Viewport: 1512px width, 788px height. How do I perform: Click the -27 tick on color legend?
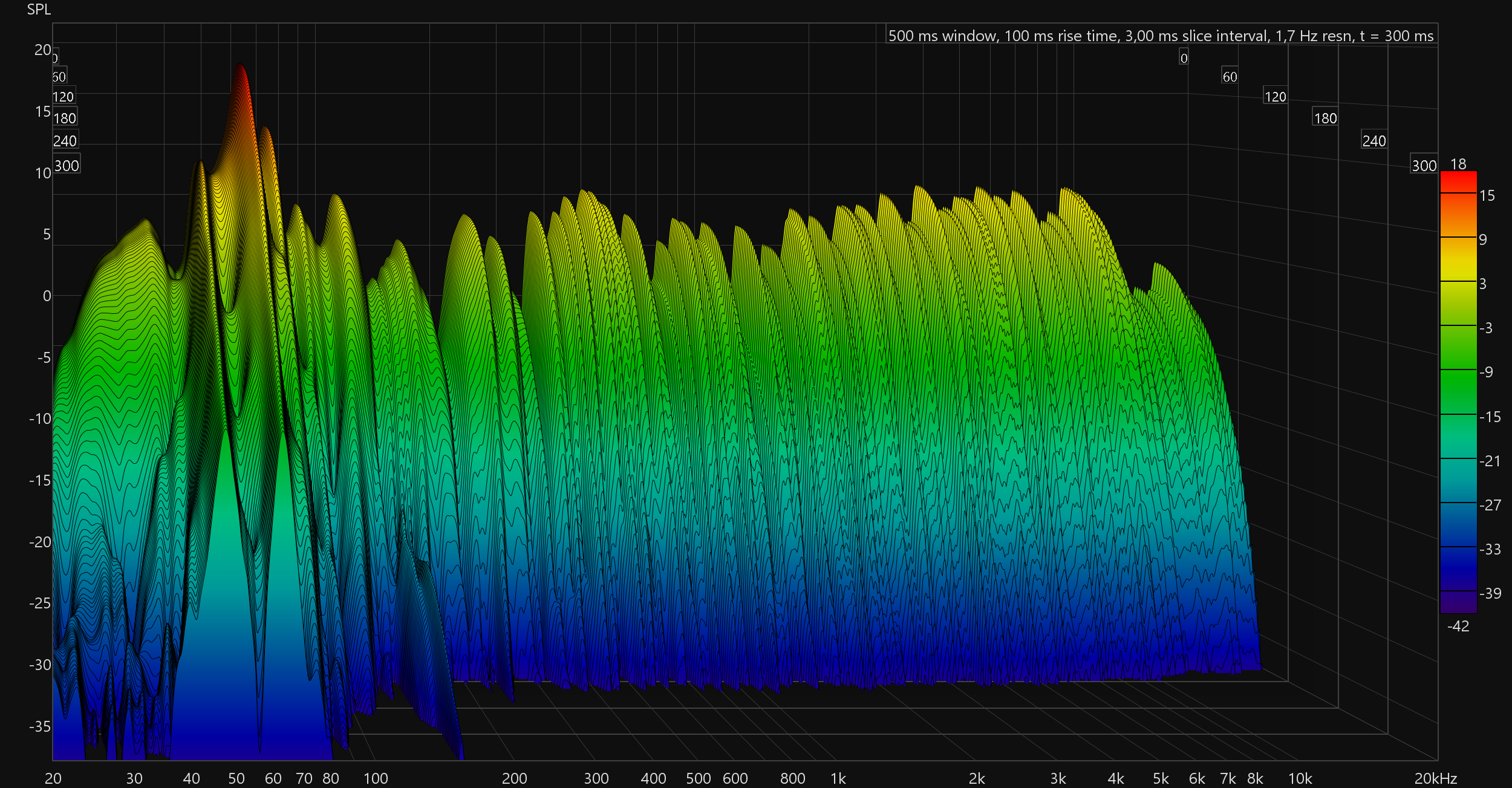coord(1490,505)
